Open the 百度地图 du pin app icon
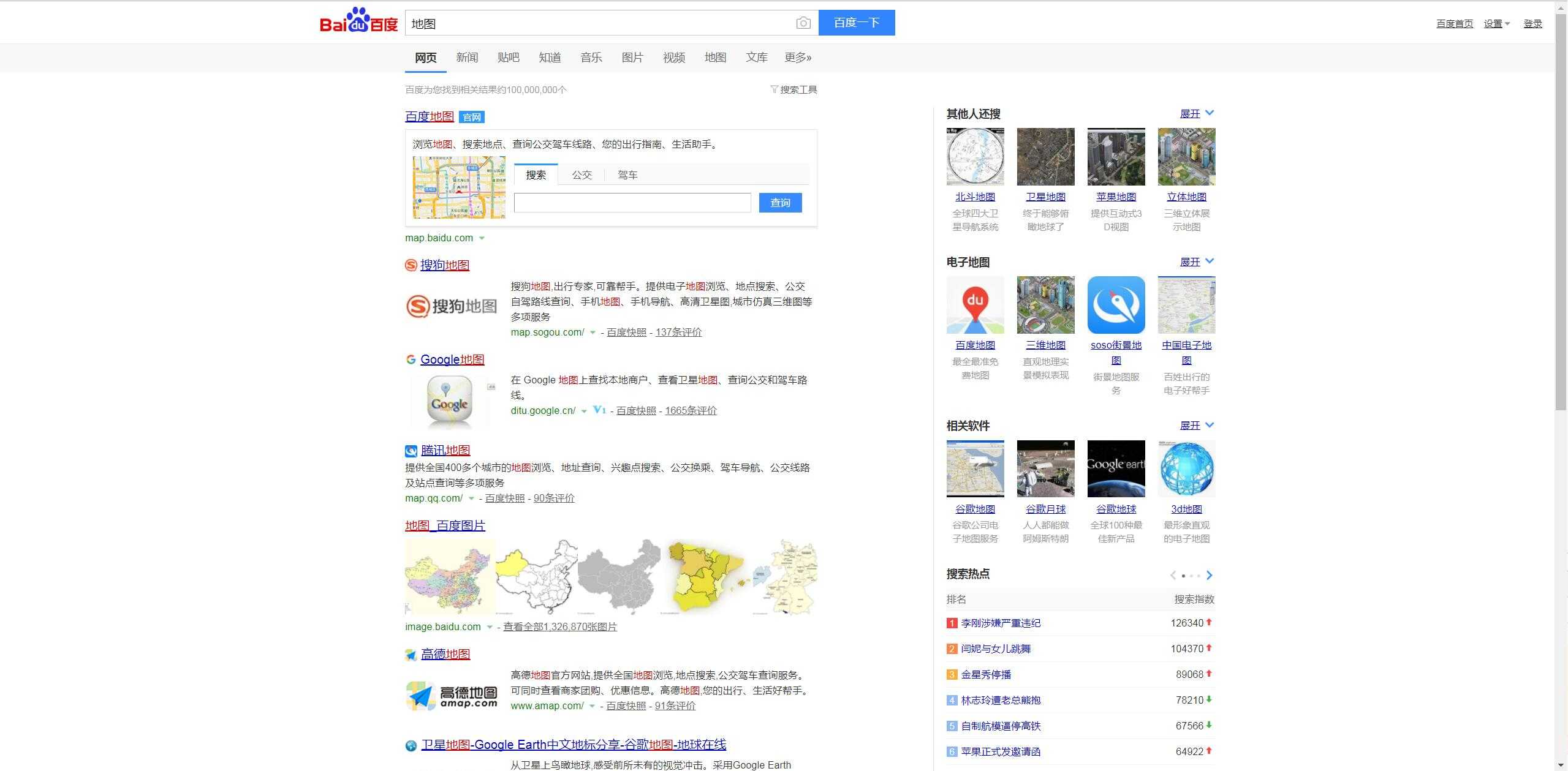1568x771 pixels. tap(975, 305)
